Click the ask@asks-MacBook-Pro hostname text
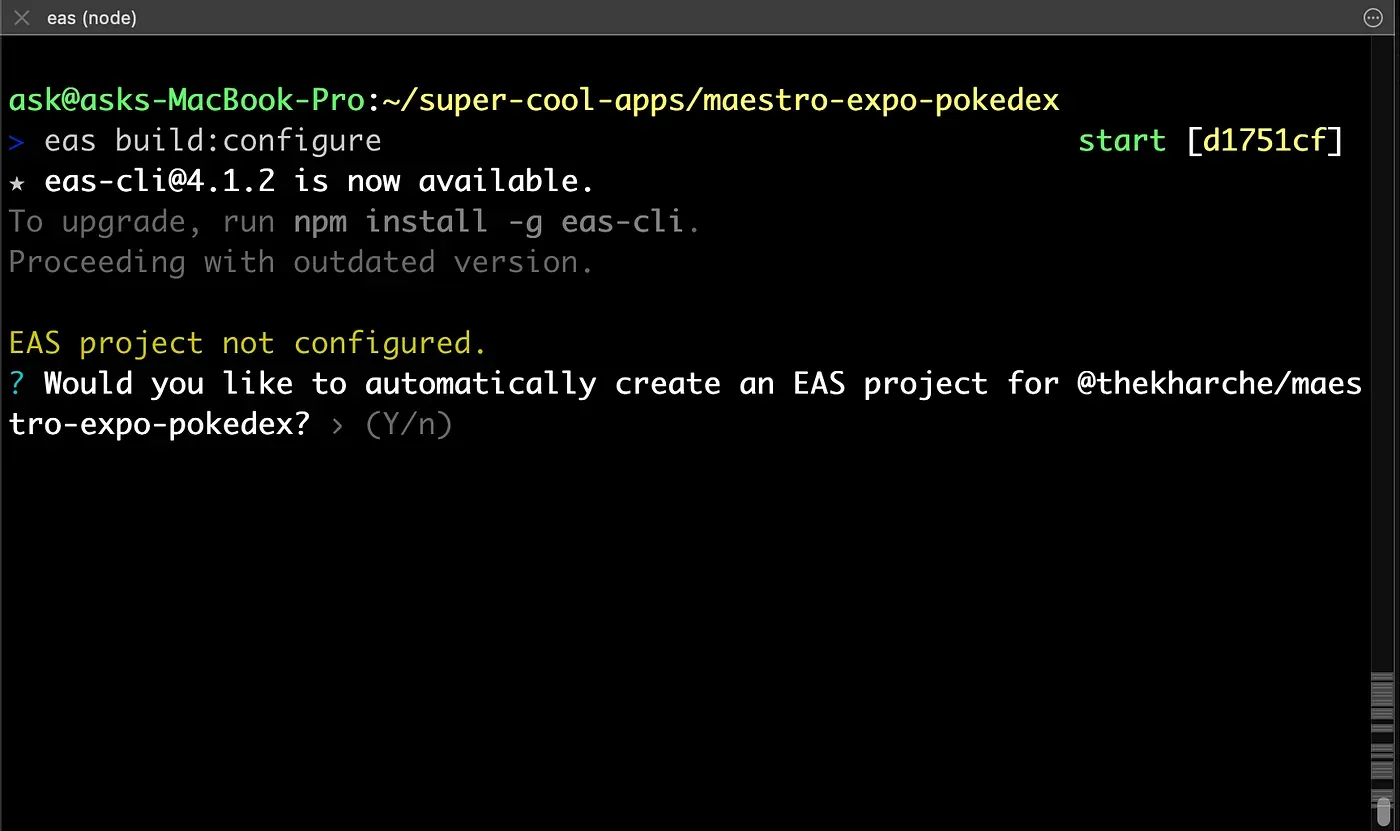The height and width of the screenshot is (831, 1400). click(186, 101)
